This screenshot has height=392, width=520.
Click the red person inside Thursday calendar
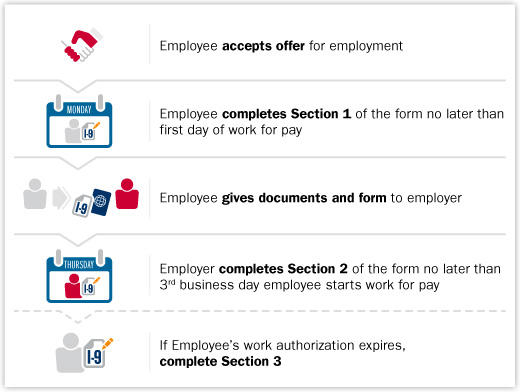73,286
